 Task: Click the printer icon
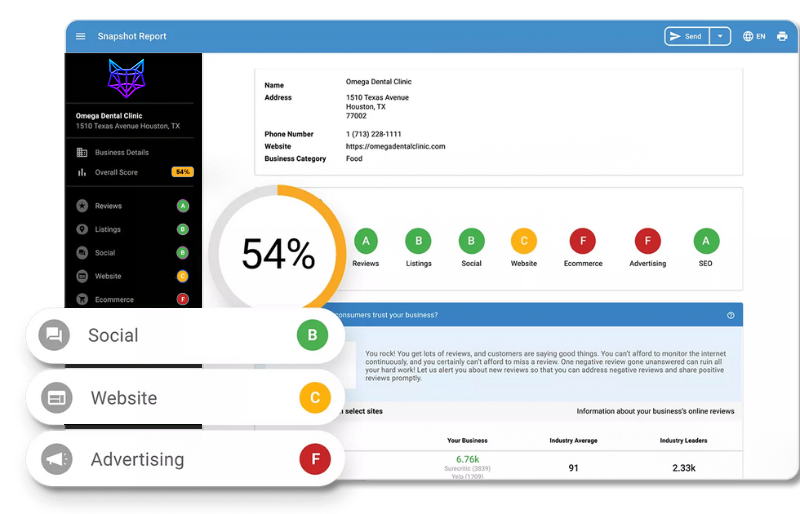click(x=782, y=37)
